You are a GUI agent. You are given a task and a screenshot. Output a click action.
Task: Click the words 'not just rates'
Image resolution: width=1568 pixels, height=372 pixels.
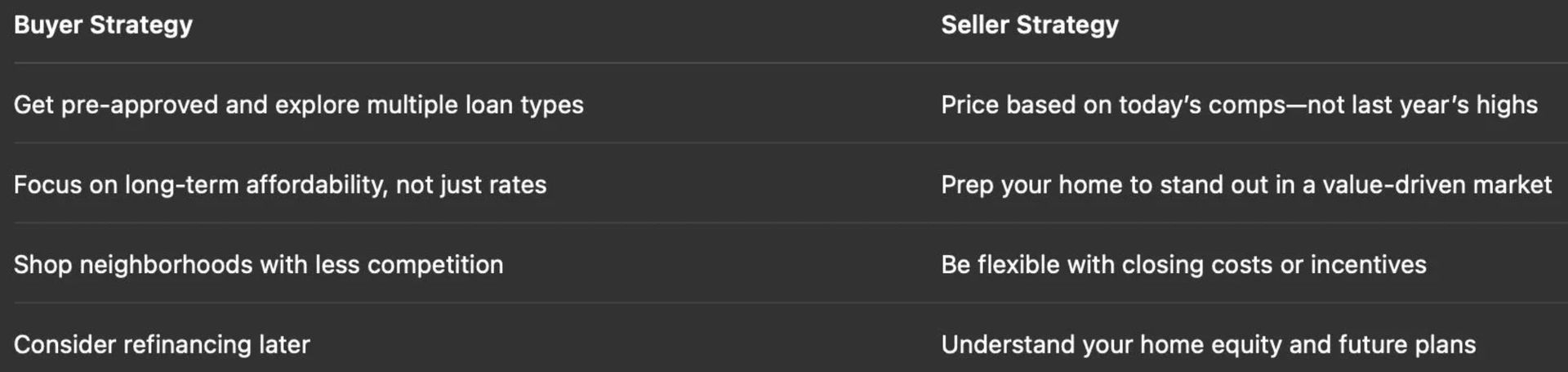pos(471,185)
